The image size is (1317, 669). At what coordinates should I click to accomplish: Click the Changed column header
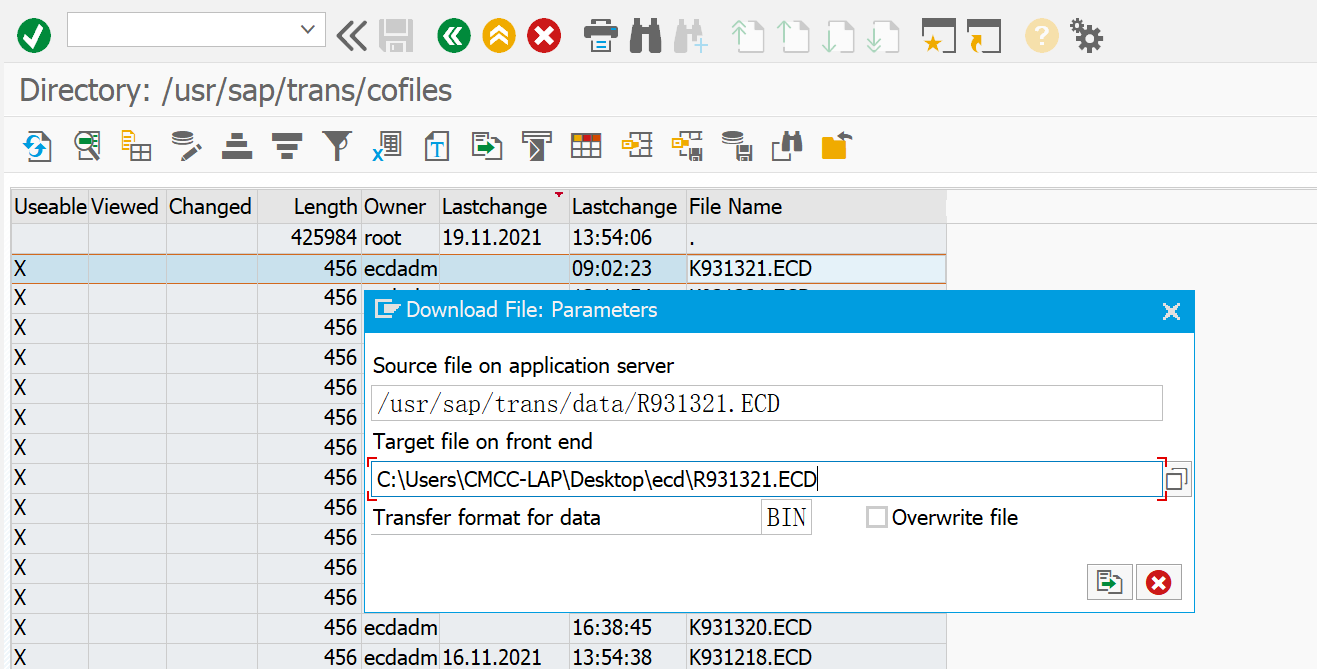(211, 207)
